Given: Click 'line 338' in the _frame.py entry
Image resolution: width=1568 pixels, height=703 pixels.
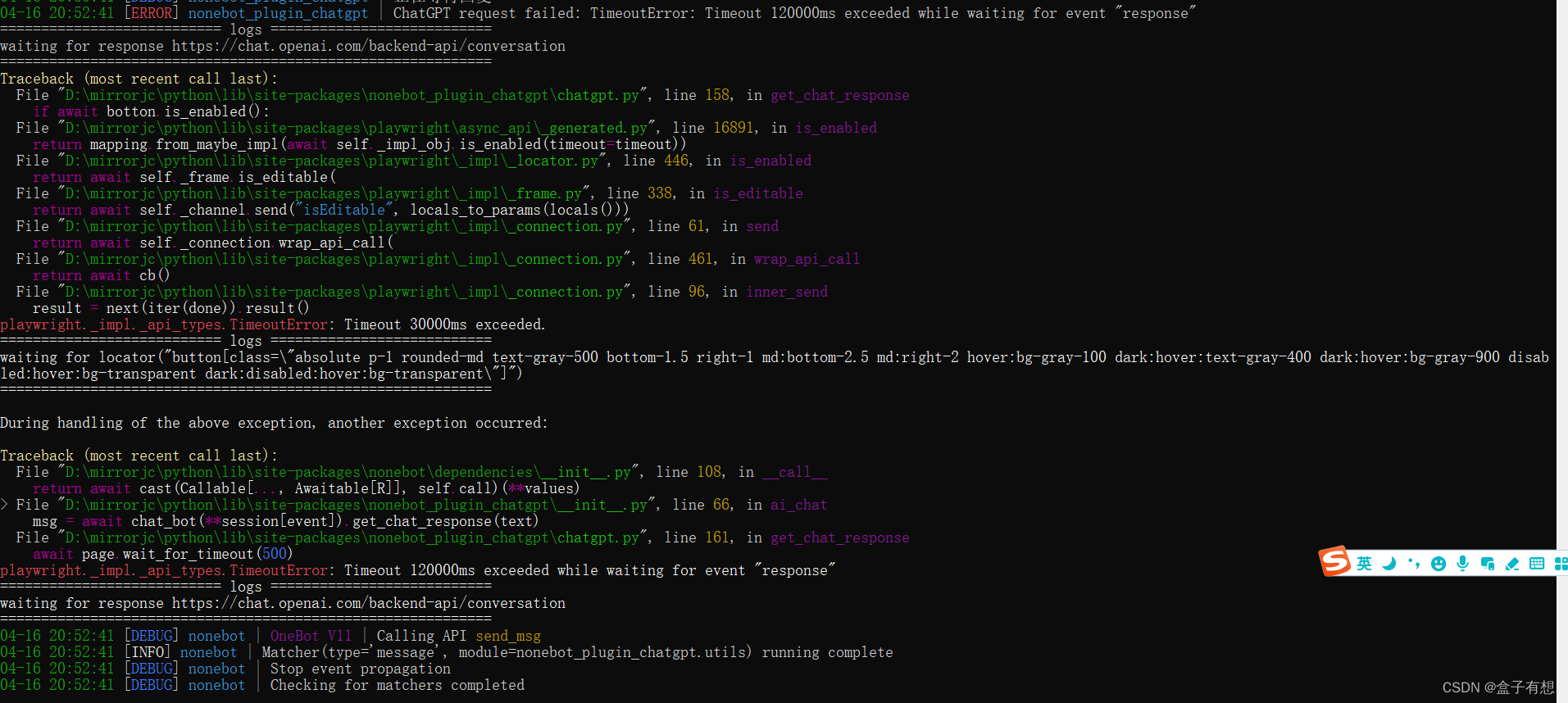Looking at the screenshot, I should coord(639,193).
